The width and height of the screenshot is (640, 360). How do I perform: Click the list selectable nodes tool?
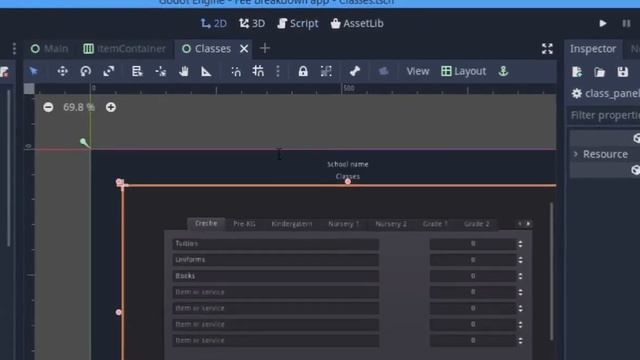(137, 71)
